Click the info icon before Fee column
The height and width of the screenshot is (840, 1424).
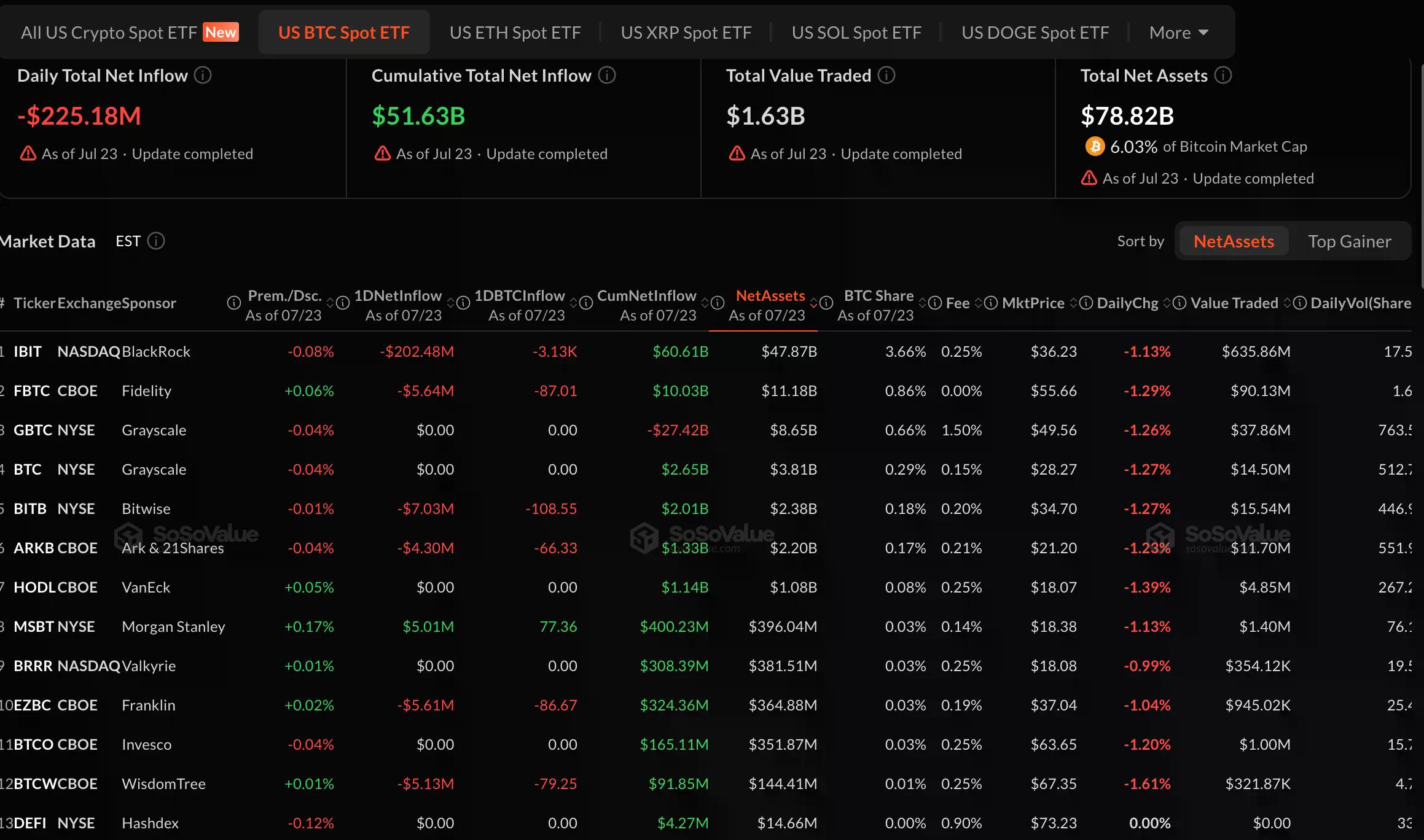pos(935,303)
